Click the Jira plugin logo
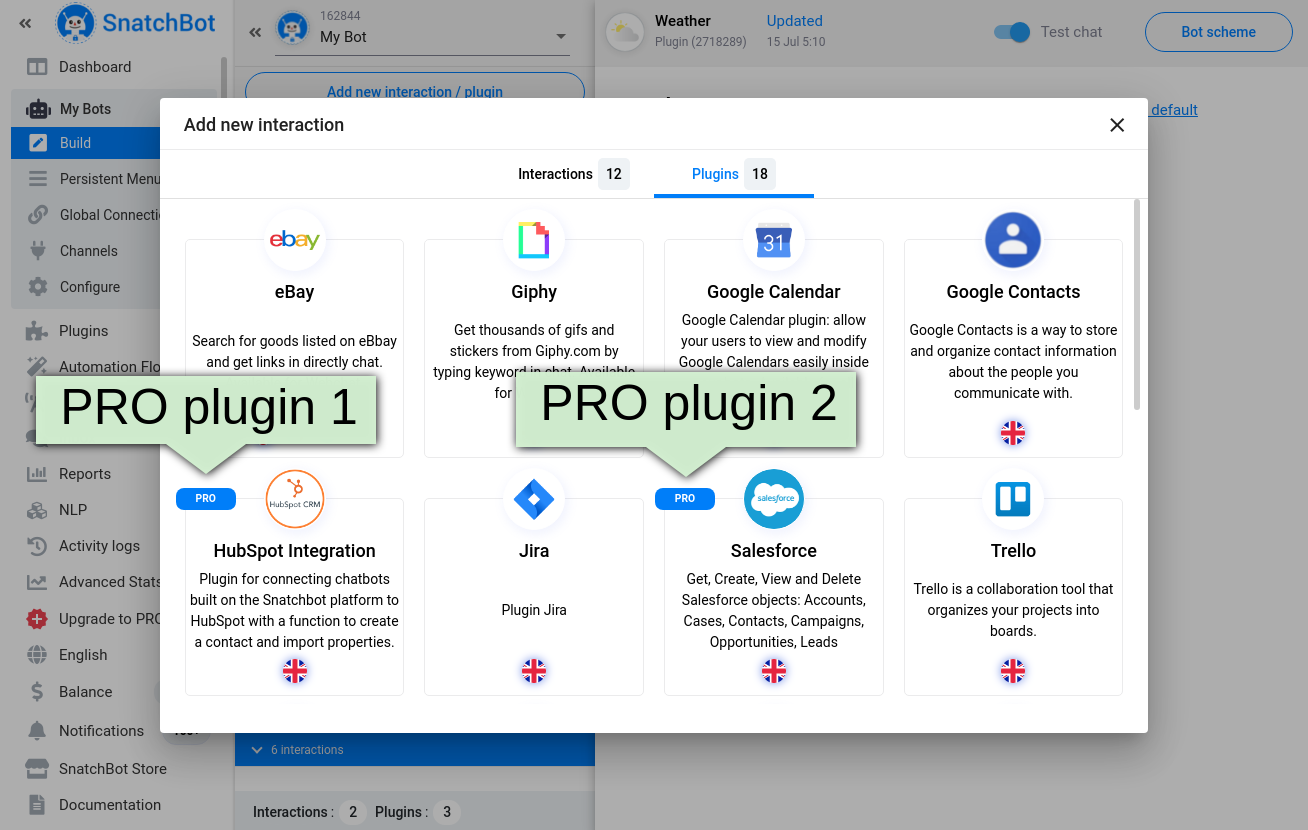Image resolution: width=1308 pixels, height=830 pixels. click(x=534, y=499)
